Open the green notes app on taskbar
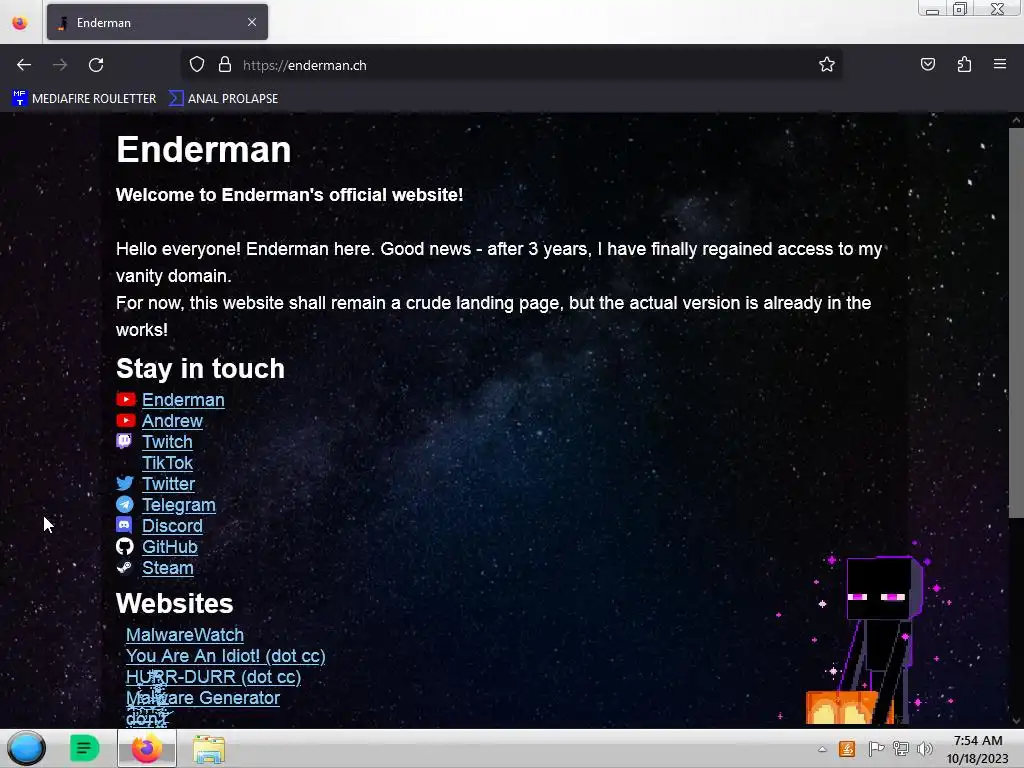1024x768 pixels. (x=84, y=748)
